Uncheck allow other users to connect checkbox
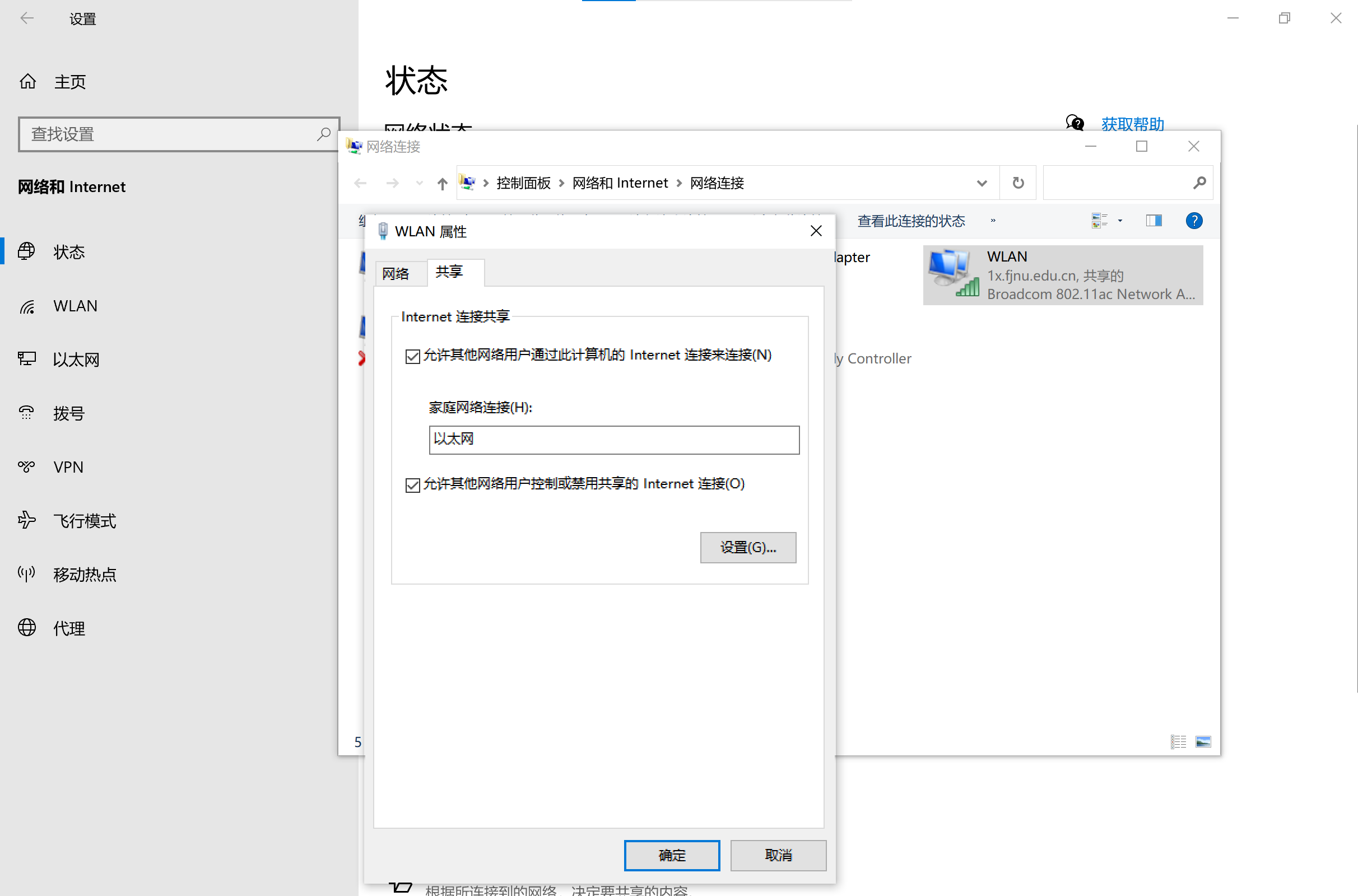 [x=412, y=356]
